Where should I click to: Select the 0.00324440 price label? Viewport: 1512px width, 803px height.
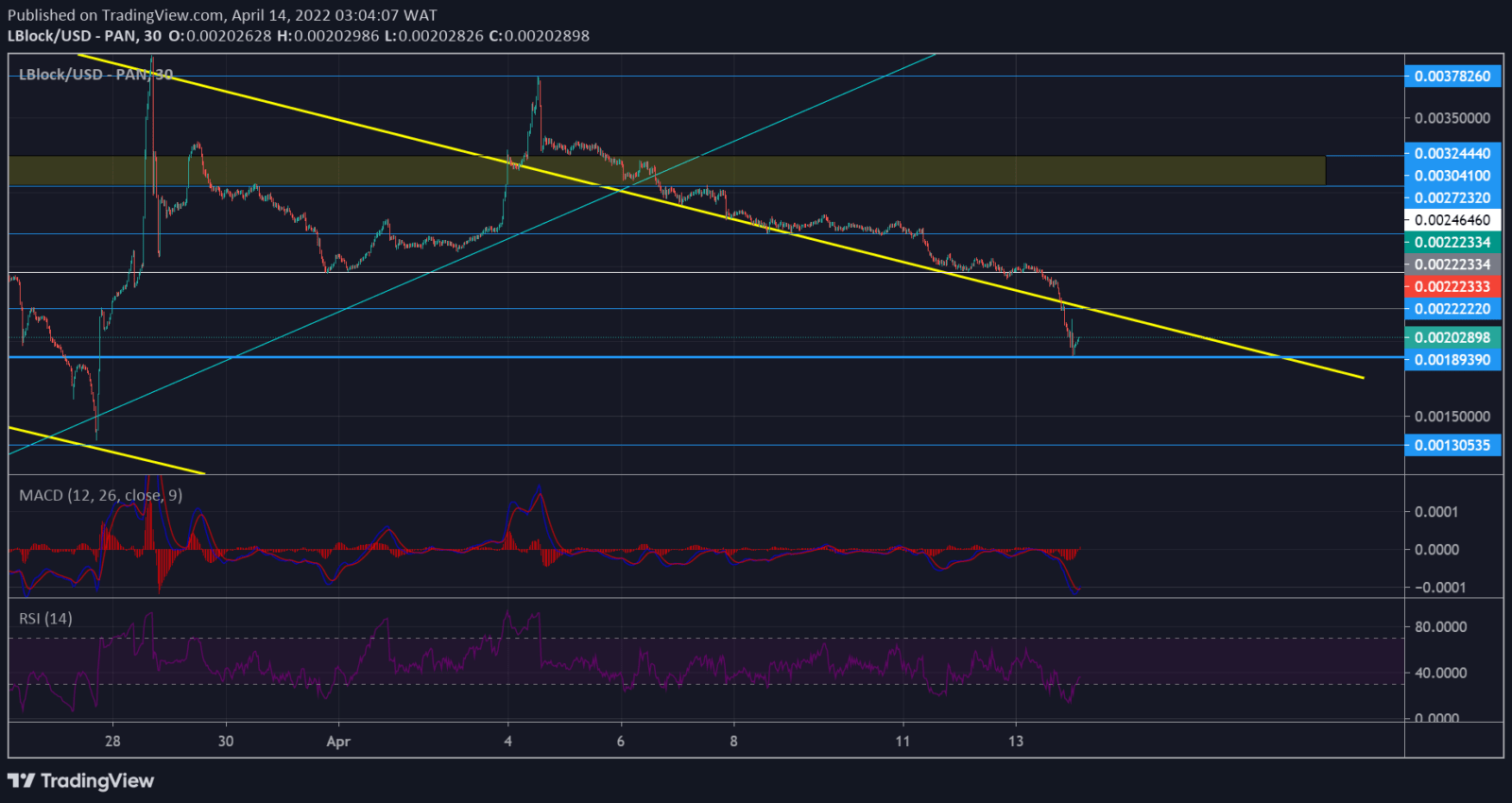tap(1452, 153)
